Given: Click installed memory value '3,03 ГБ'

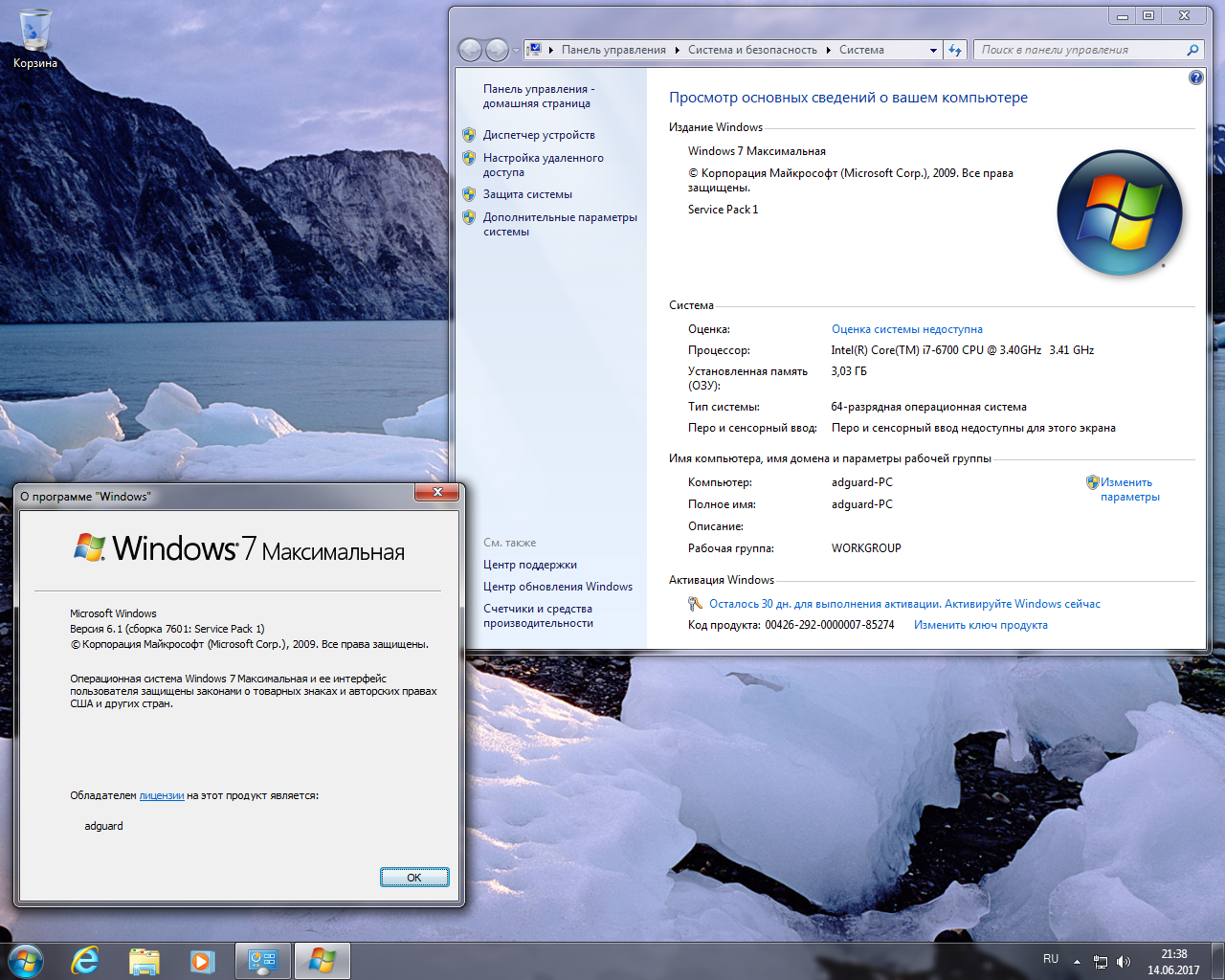Looking at the screenshot, I should pos(849,371).
